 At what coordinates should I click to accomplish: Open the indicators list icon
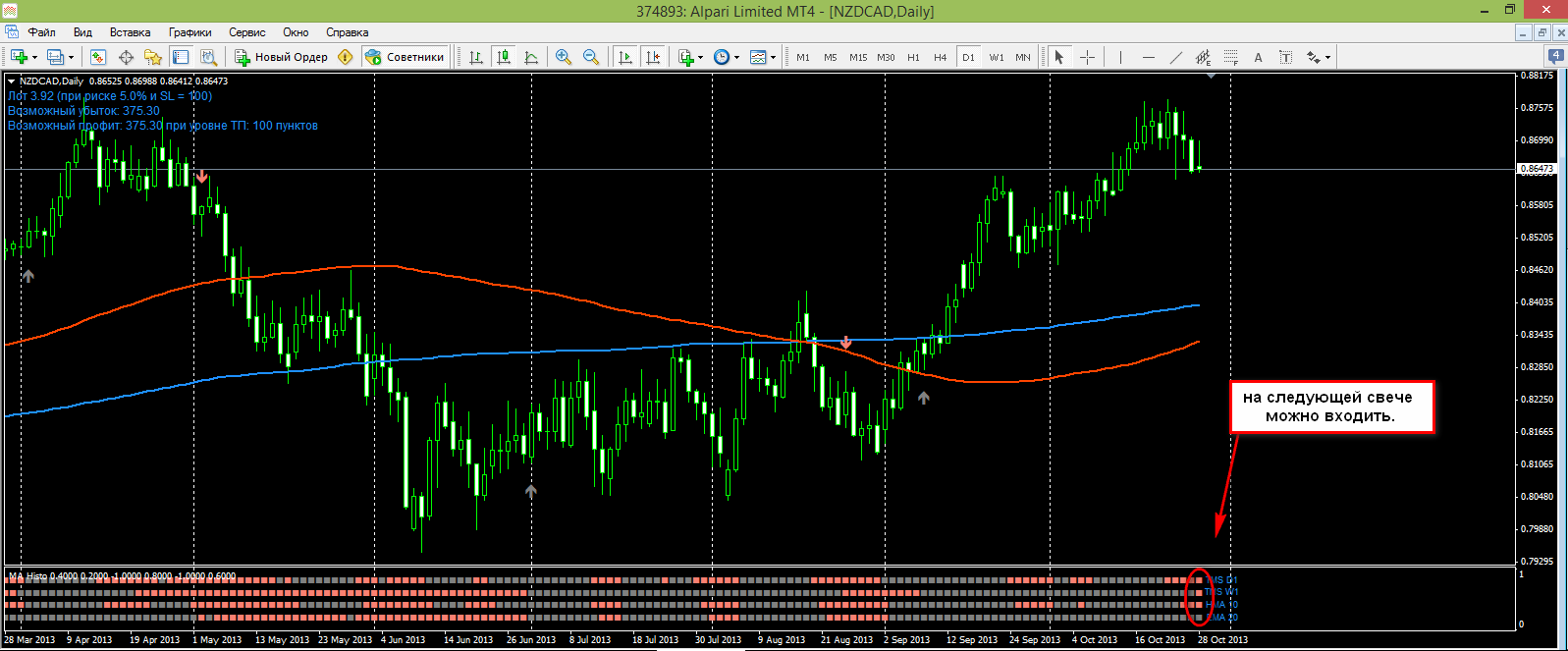(x=686, y=57)
